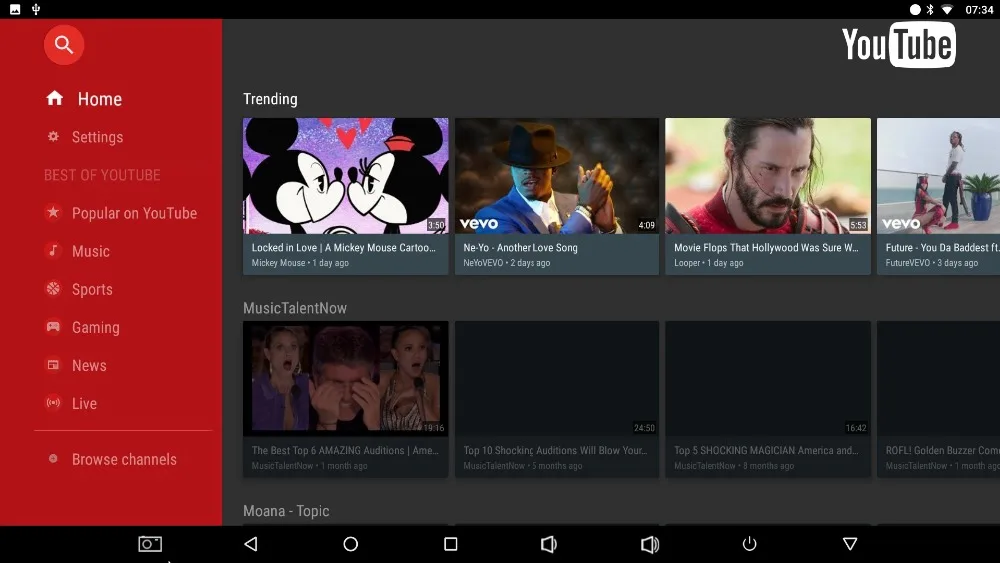Click the Settings gear icon
1000x563 pixels.
tap(54, 136)
